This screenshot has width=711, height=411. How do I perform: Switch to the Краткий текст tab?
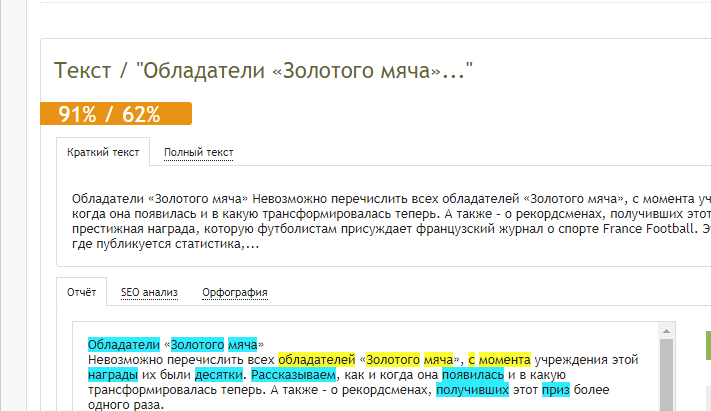(x=102, y=152)
